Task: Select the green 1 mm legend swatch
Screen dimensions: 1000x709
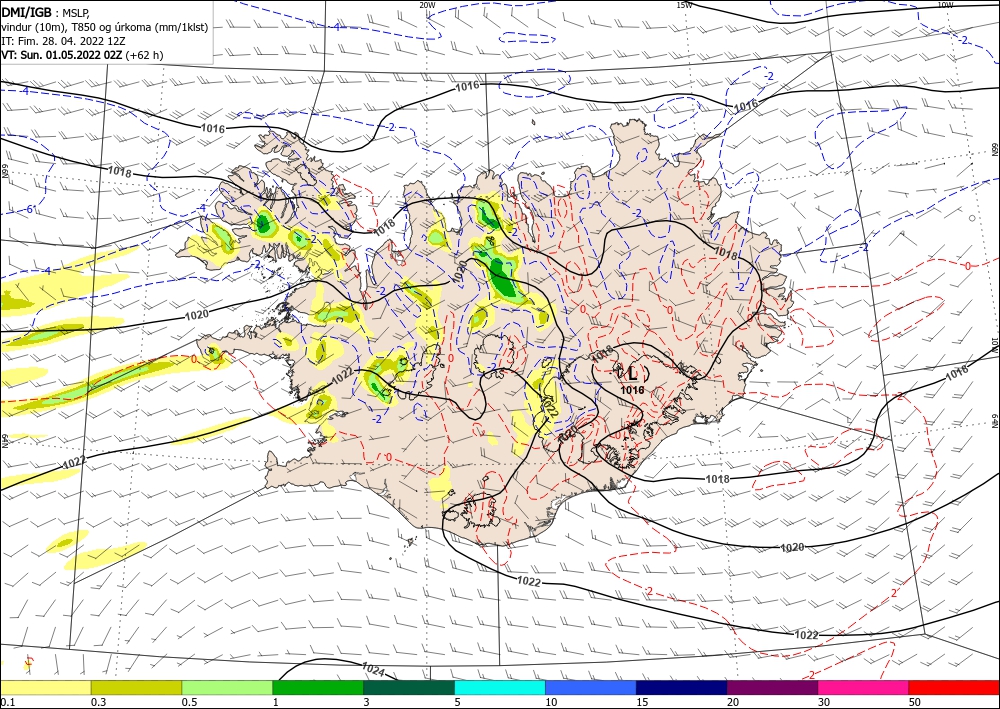Action: (x=318, y=688)
